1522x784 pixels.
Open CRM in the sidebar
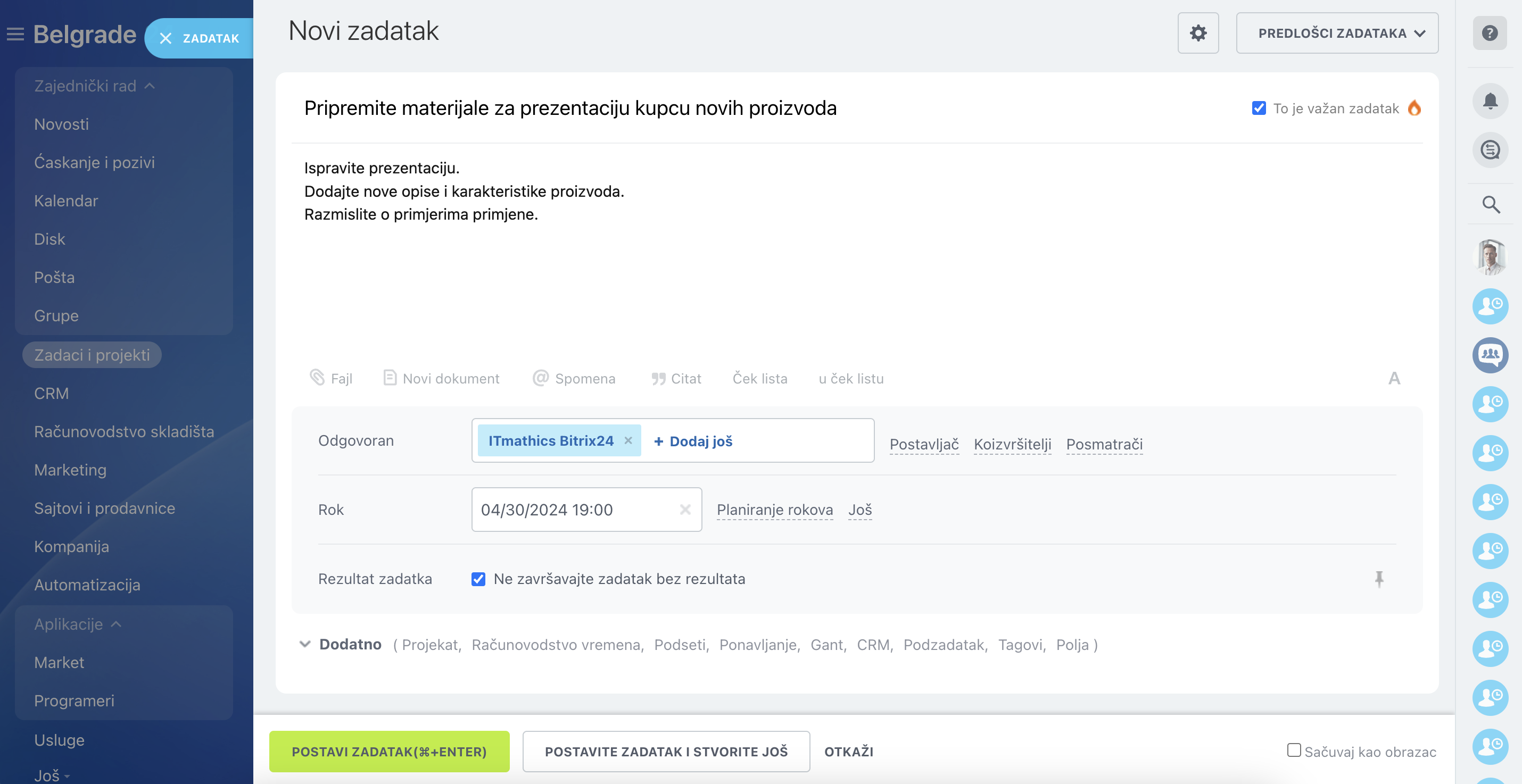pyautogui.click(x=52, y=393)
